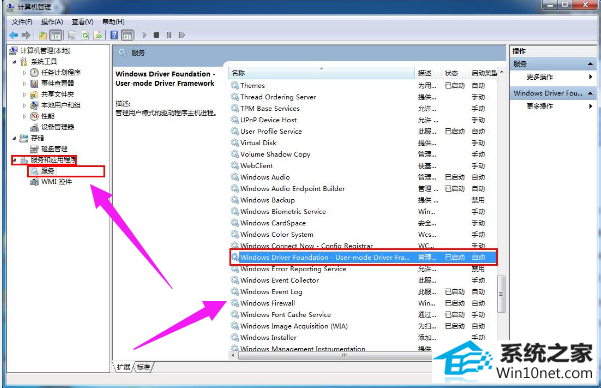
Task: Select the 存储 storage icon in tree
Action: click(x=24, y=138)
